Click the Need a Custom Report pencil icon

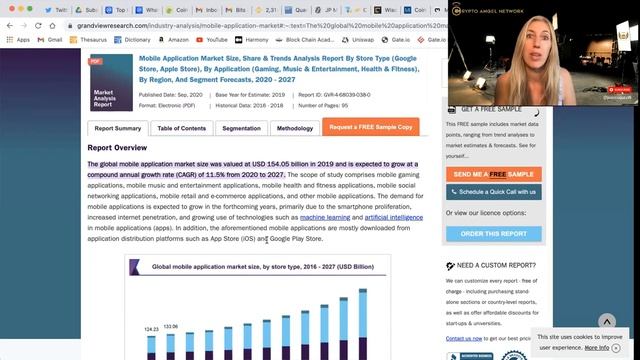click(450, 266)
